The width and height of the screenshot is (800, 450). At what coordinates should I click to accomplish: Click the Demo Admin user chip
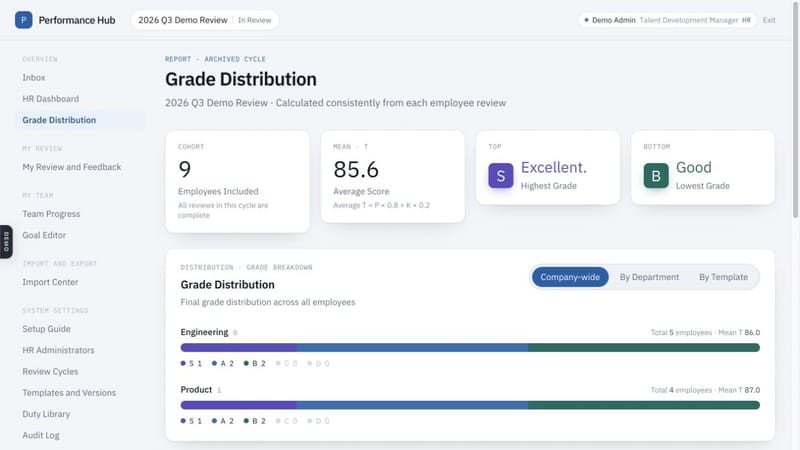[667, 20]
